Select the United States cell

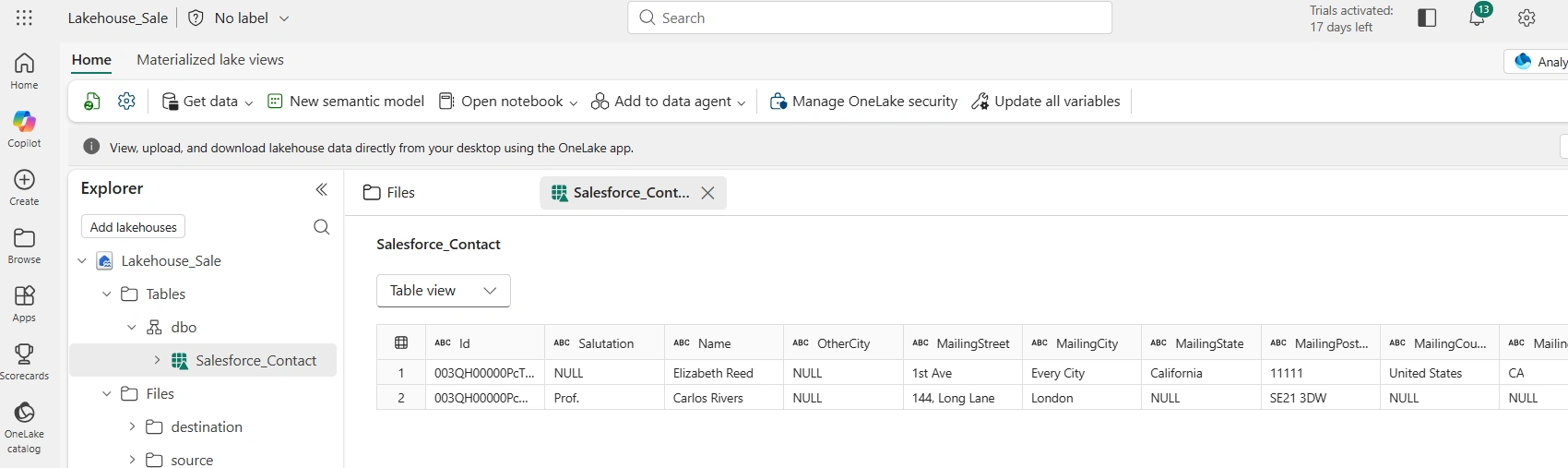1440,373
